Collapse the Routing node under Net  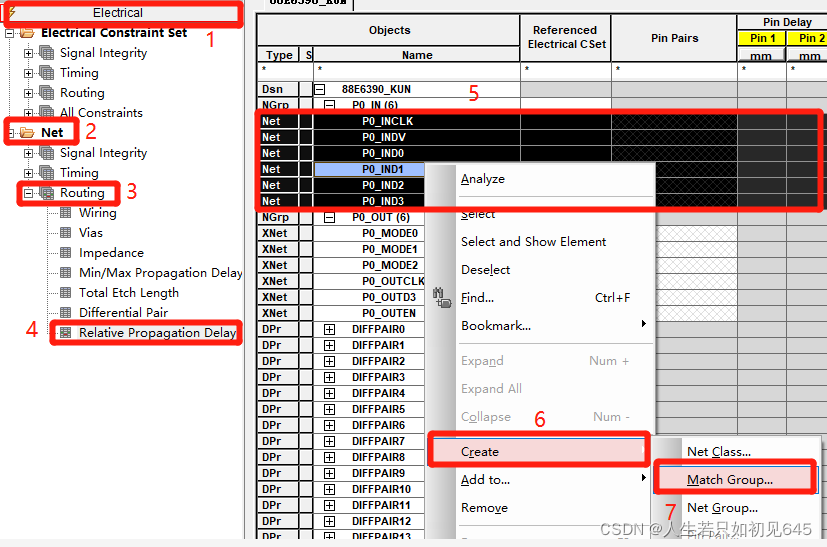(x=28, y=193)
